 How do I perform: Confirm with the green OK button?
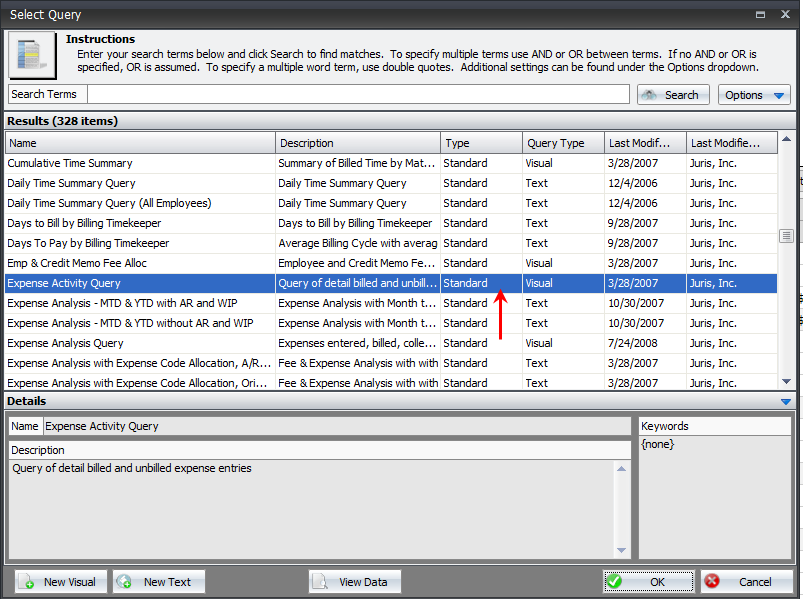coord(648,582)
